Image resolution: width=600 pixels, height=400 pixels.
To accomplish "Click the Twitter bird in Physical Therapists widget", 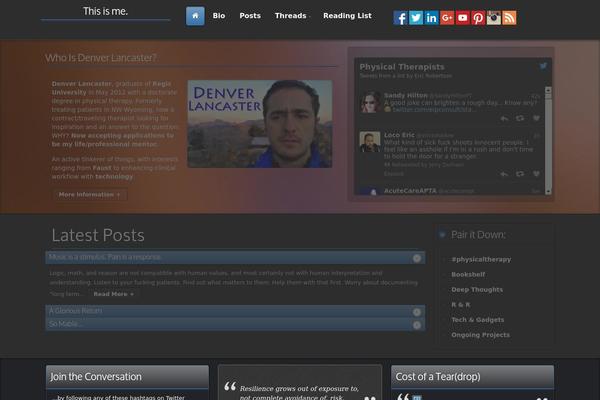I will click(x=543, y=66).
